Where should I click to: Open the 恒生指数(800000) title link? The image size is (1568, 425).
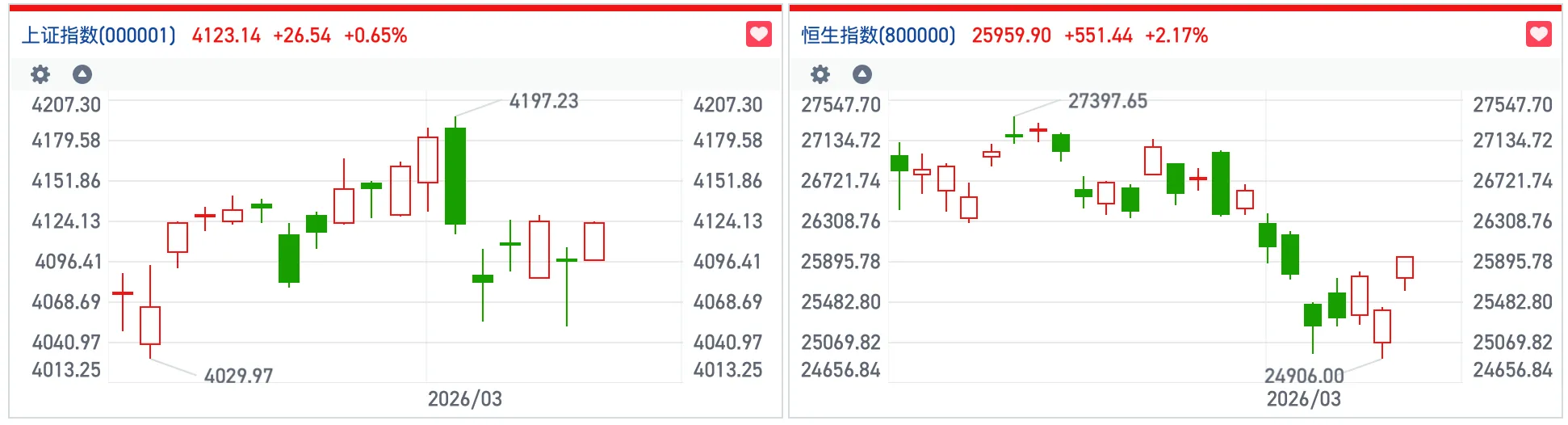[x=878, y=36]
